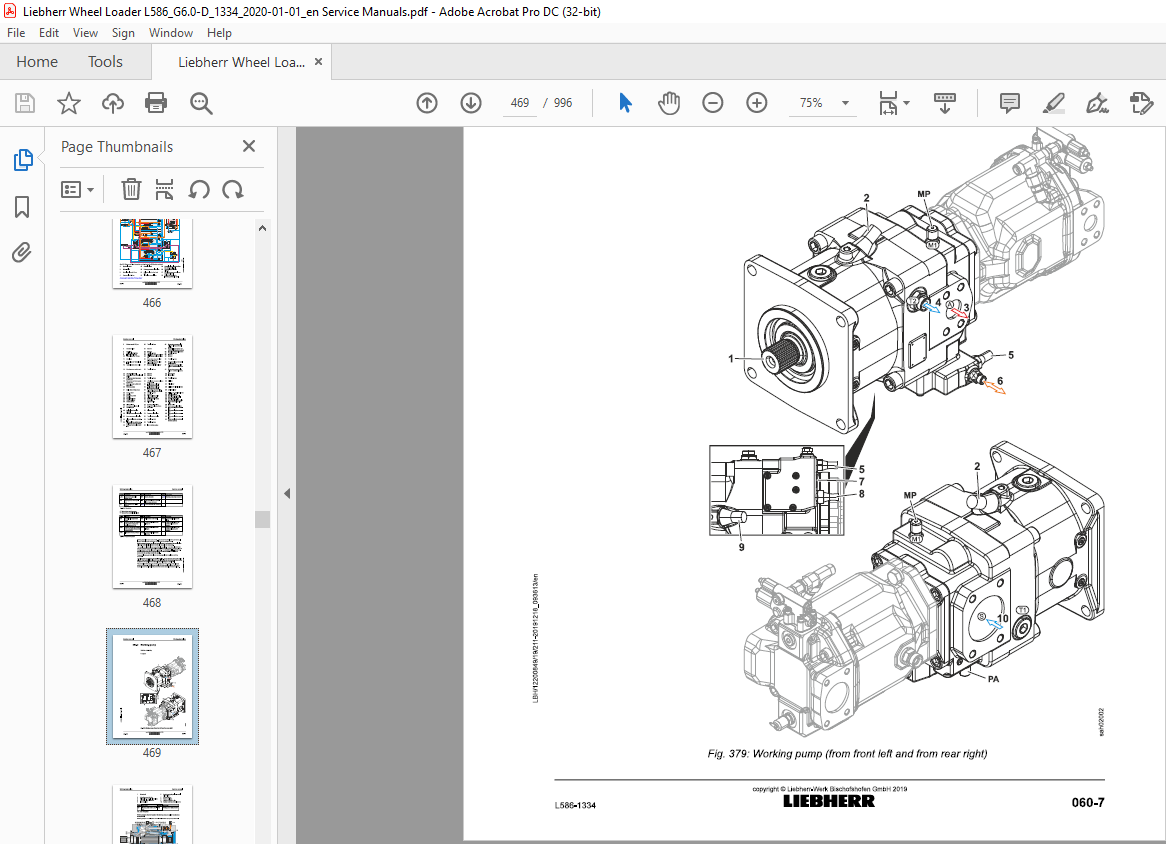Click the upload to cloud icon
Viewport: 1166px width, 844px height.
pos(112,103)
